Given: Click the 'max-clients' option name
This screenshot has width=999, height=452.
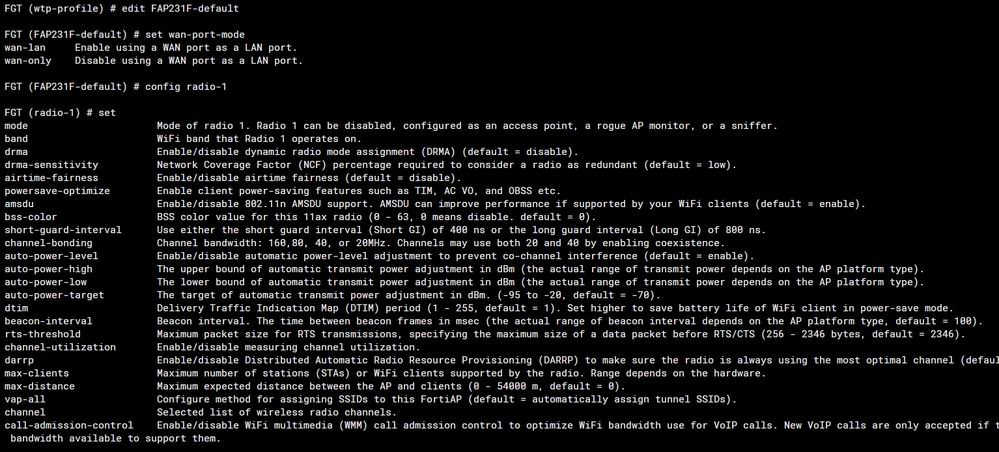Looking at the screenshot, I should [x=35, y=373].
